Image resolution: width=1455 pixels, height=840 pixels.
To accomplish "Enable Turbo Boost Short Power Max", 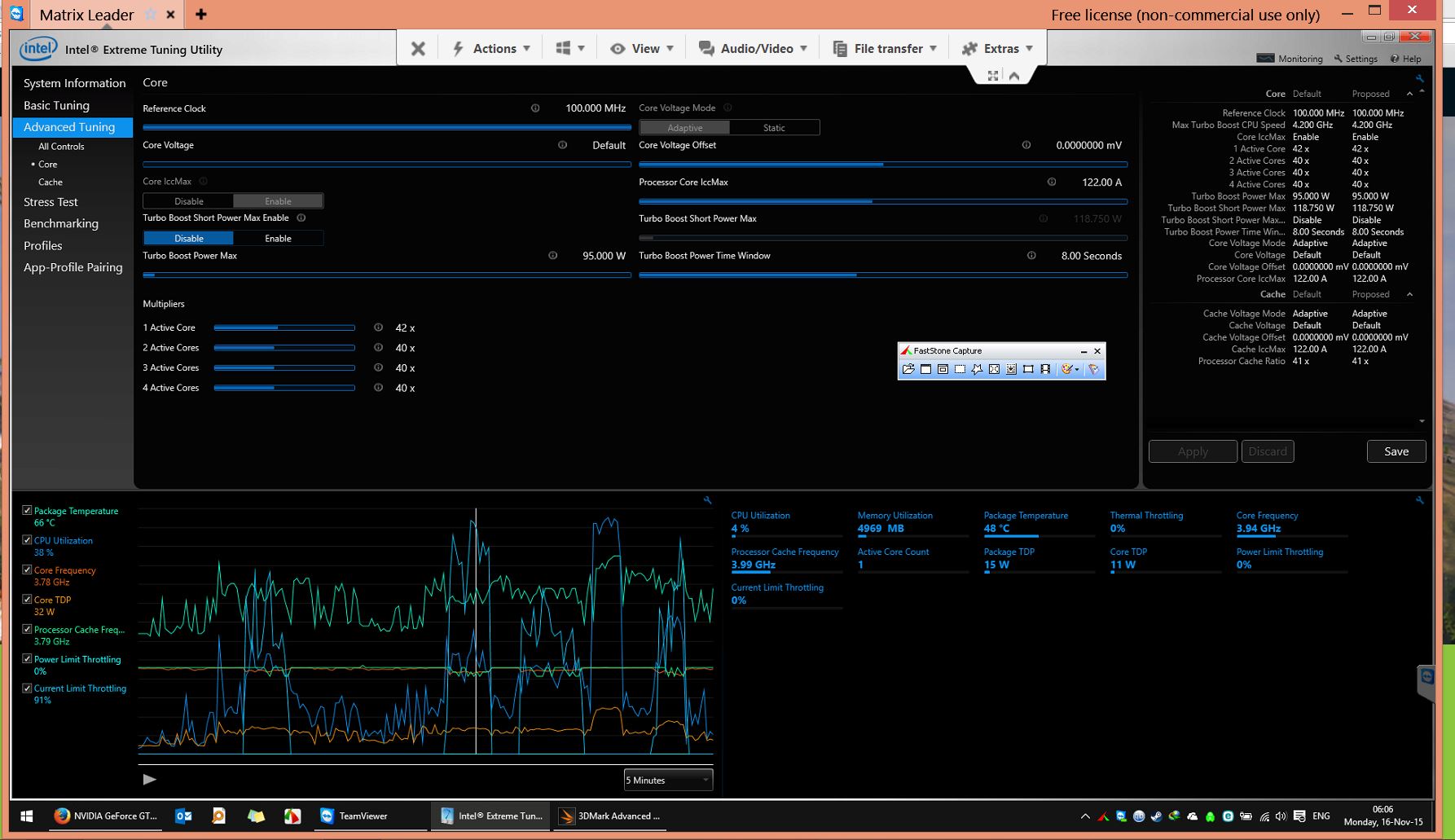I will coord(278,239).
